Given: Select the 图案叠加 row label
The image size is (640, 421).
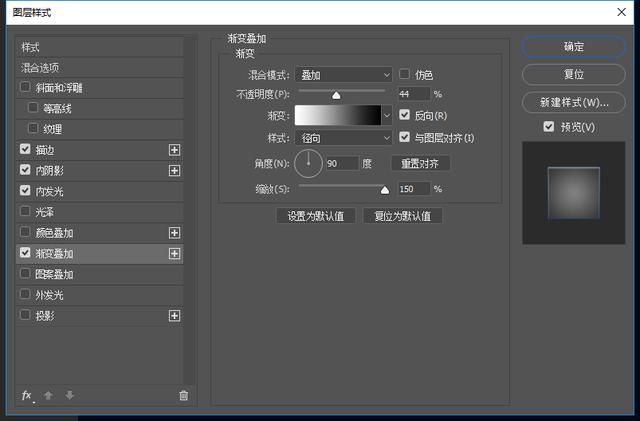Looking at the screenshot, I should point(54,274).
